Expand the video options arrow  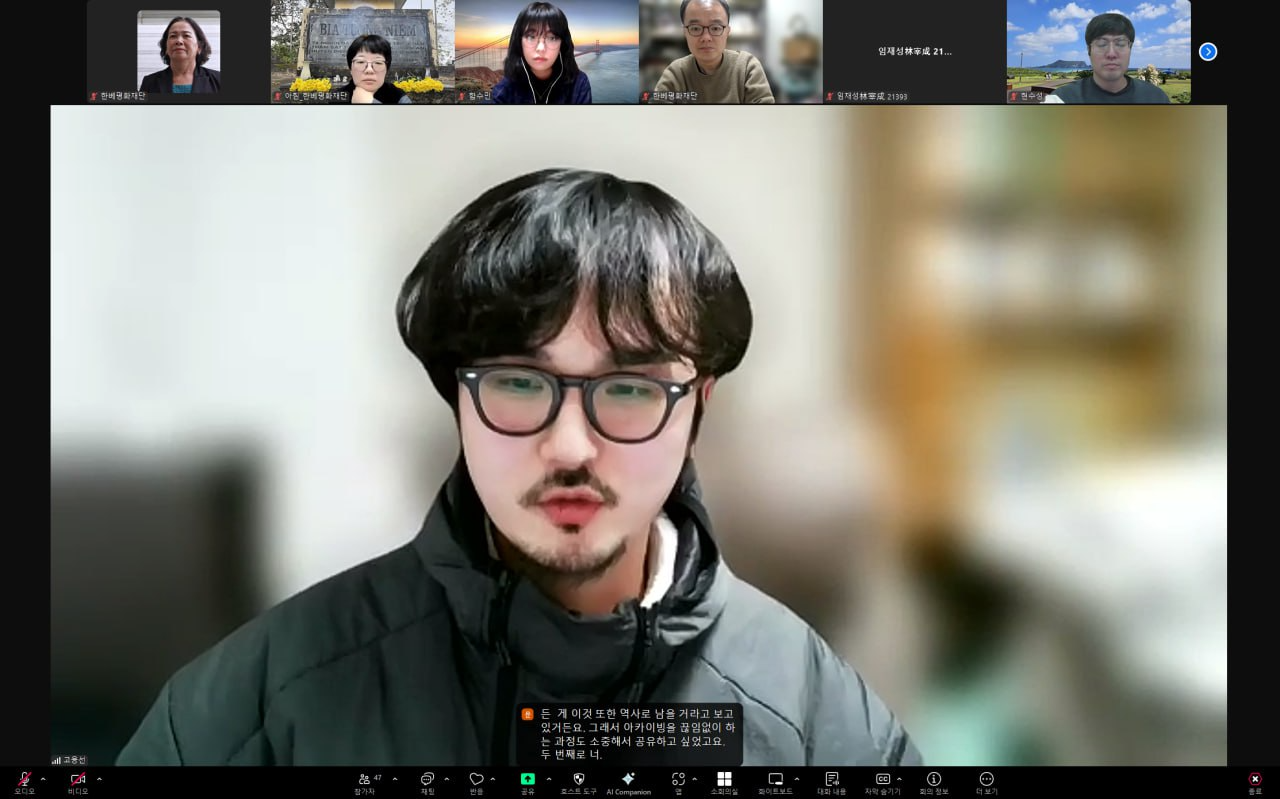tap(99, 779)
